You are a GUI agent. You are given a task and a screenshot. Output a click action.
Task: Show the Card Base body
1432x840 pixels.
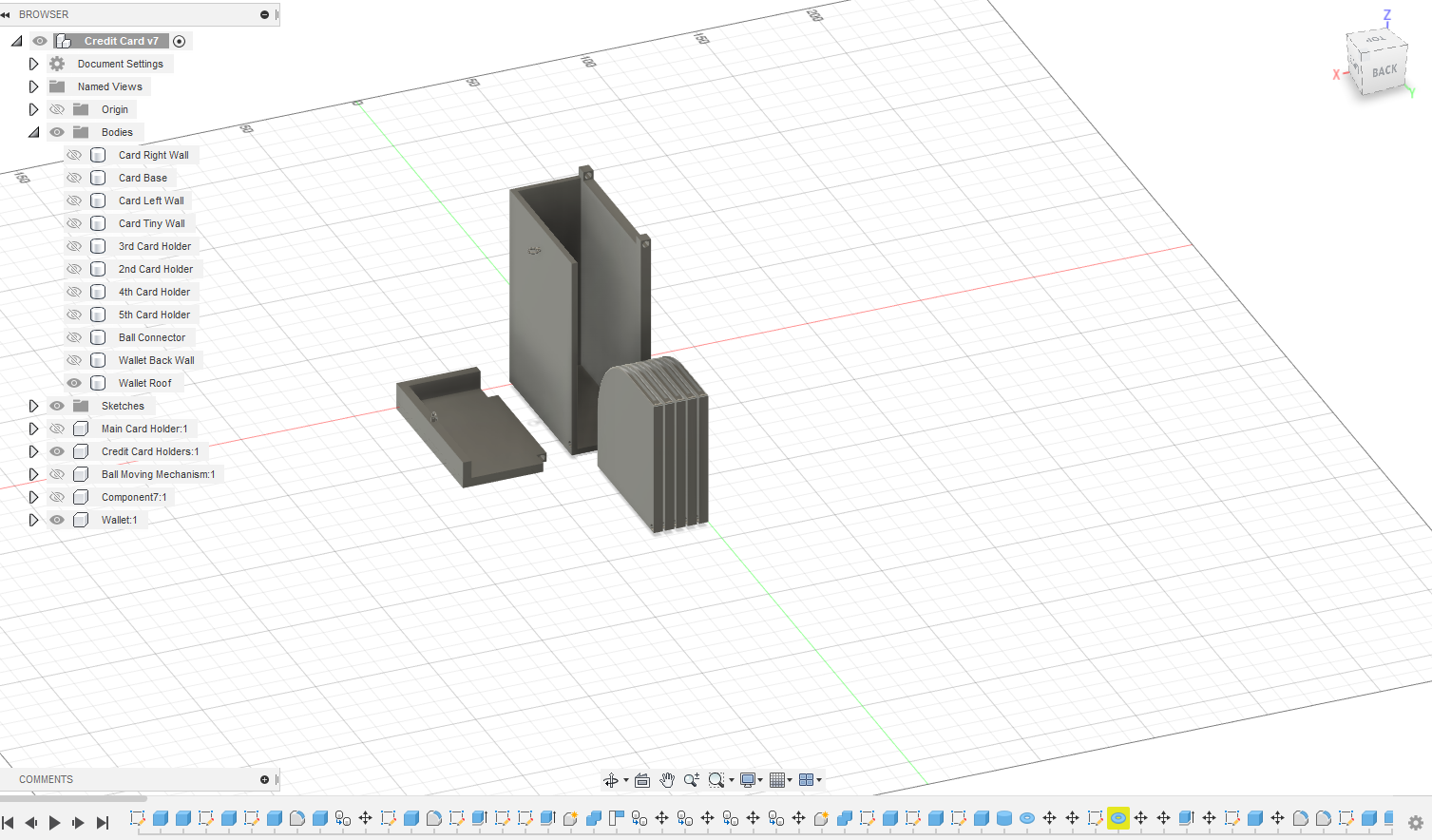(74, 178)
